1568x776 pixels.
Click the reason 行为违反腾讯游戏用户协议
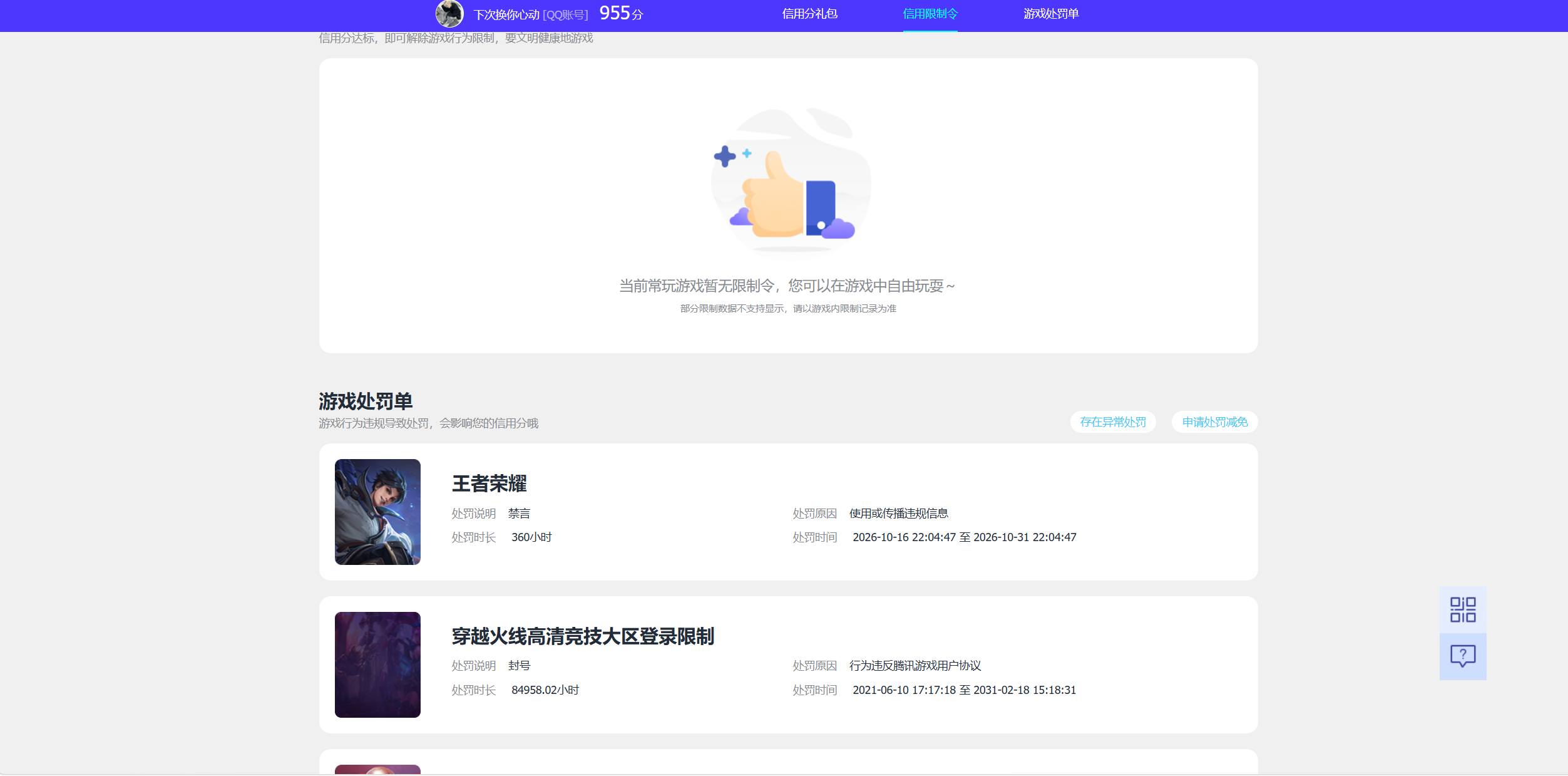coord(915,666)
